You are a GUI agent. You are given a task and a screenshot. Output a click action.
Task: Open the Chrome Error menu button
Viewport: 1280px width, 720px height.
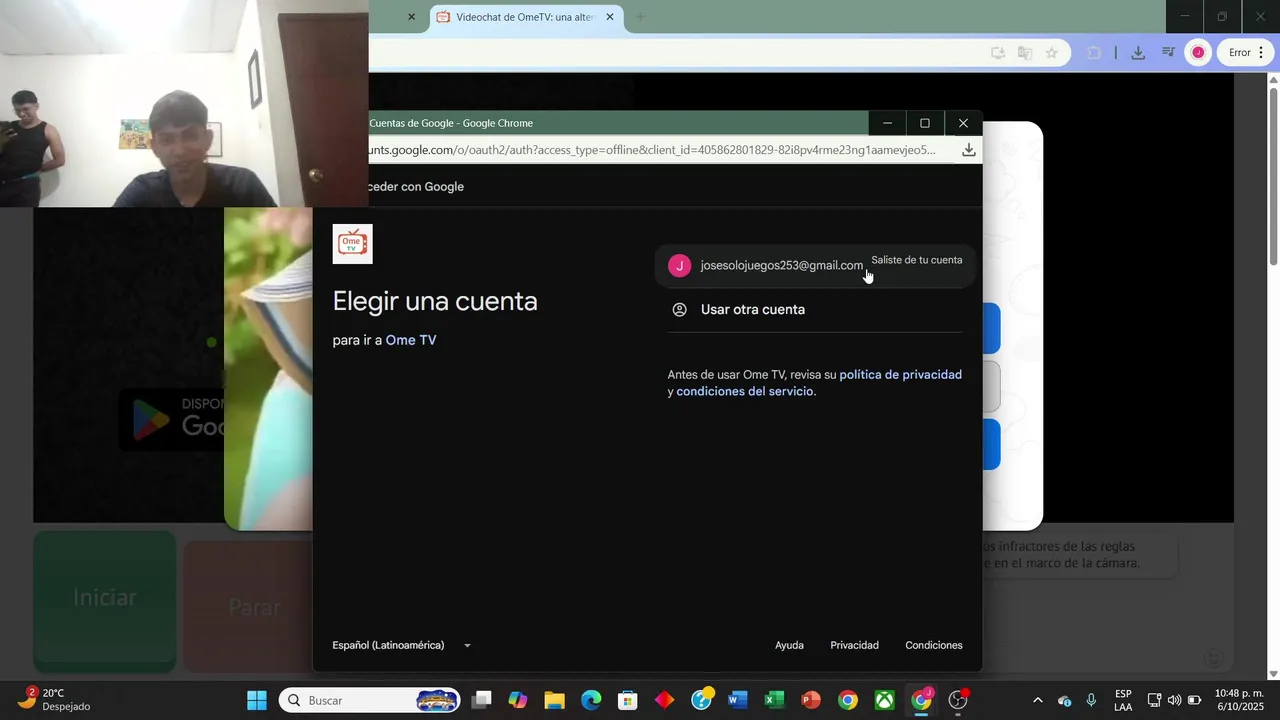click(1246, 53)
